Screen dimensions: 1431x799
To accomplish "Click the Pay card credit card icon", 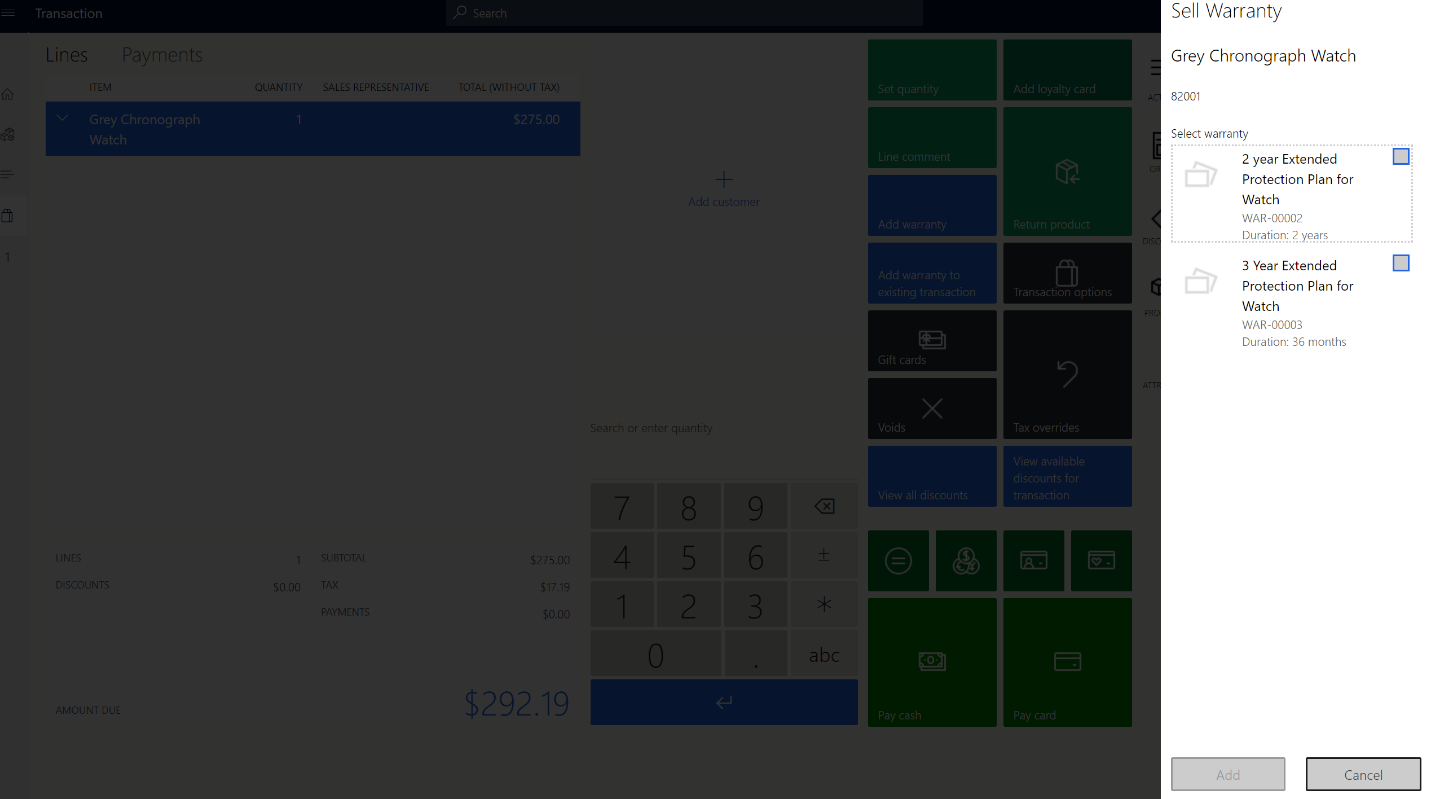I will pyautogui.click(x=1067, y=661).
